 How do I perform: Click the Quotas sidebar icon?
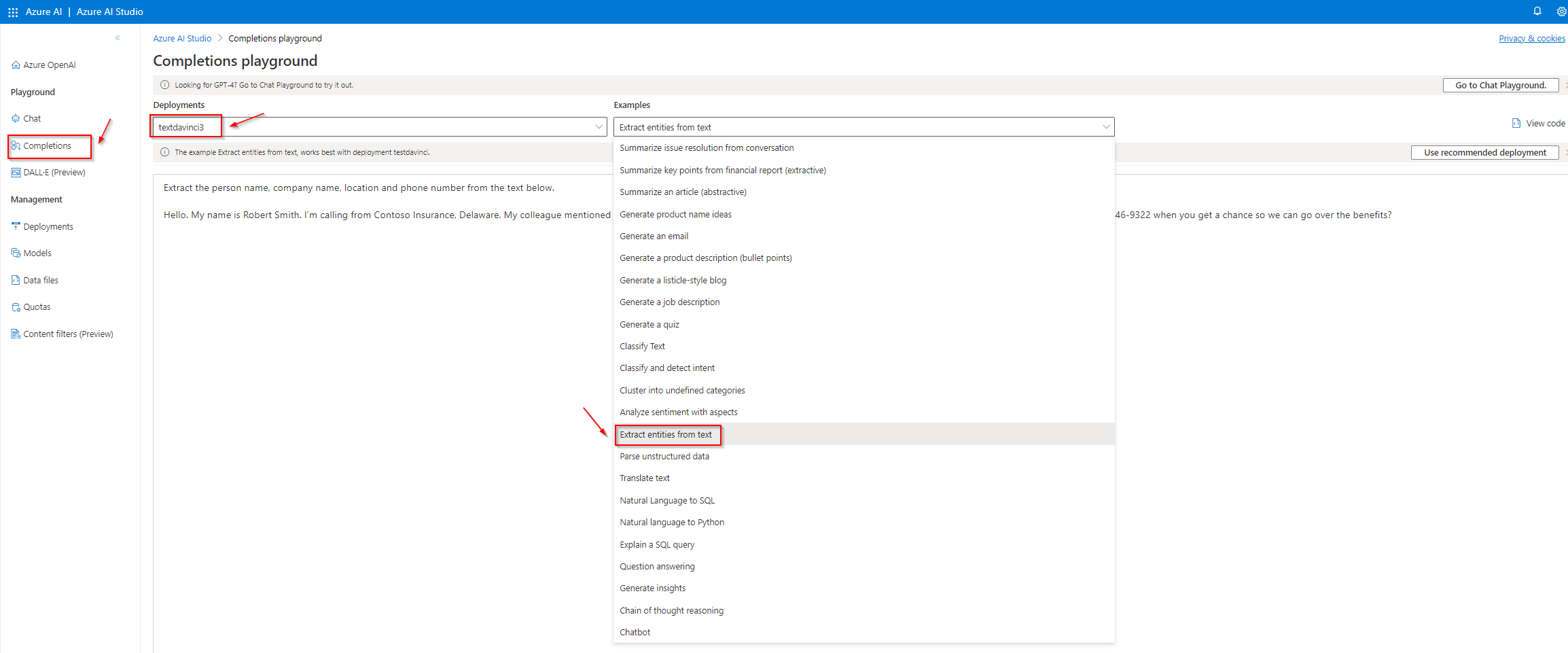tap(16, 307)
